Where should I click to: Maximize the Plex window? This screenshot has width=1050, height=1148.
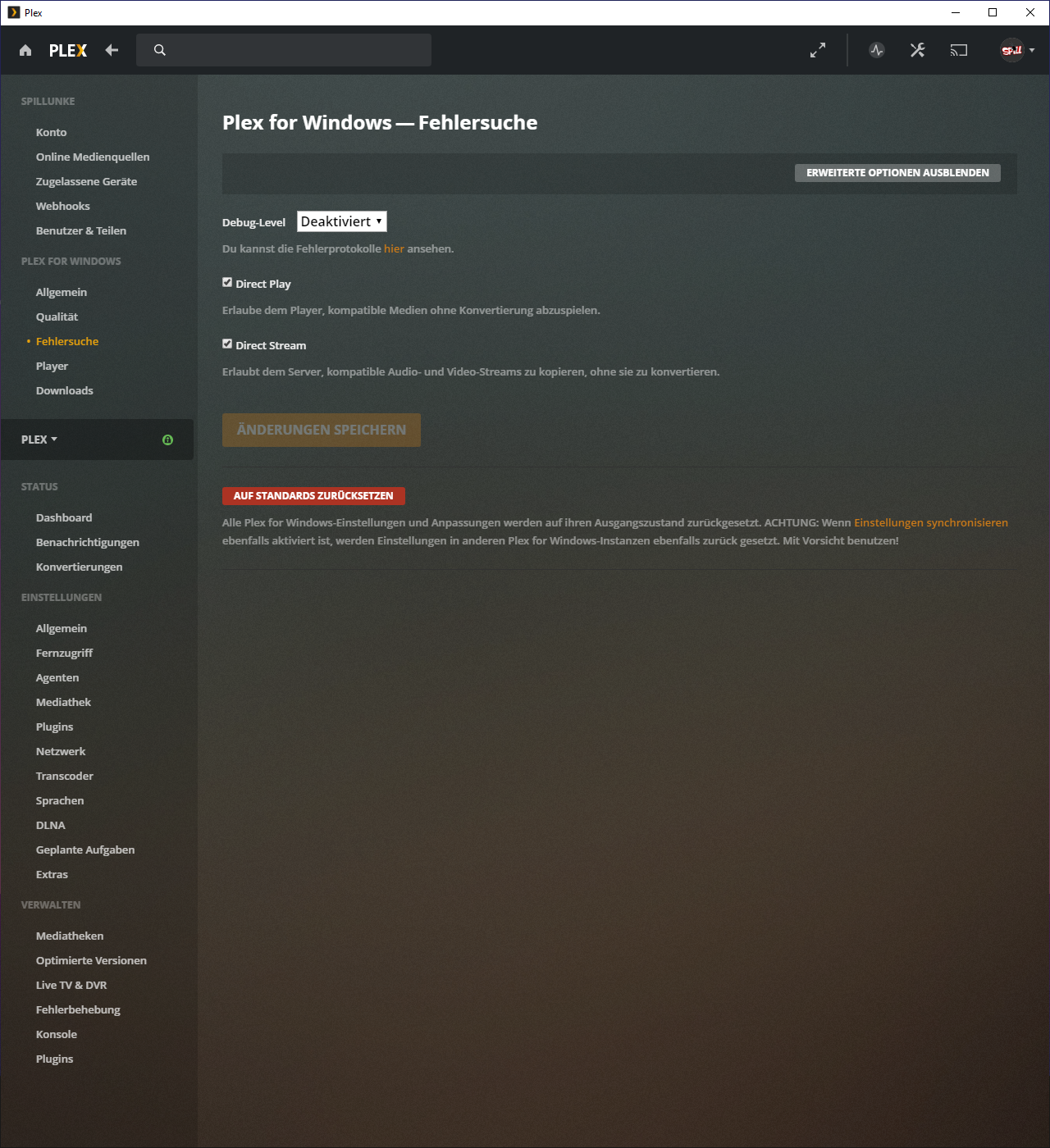[x=993, y=12]
